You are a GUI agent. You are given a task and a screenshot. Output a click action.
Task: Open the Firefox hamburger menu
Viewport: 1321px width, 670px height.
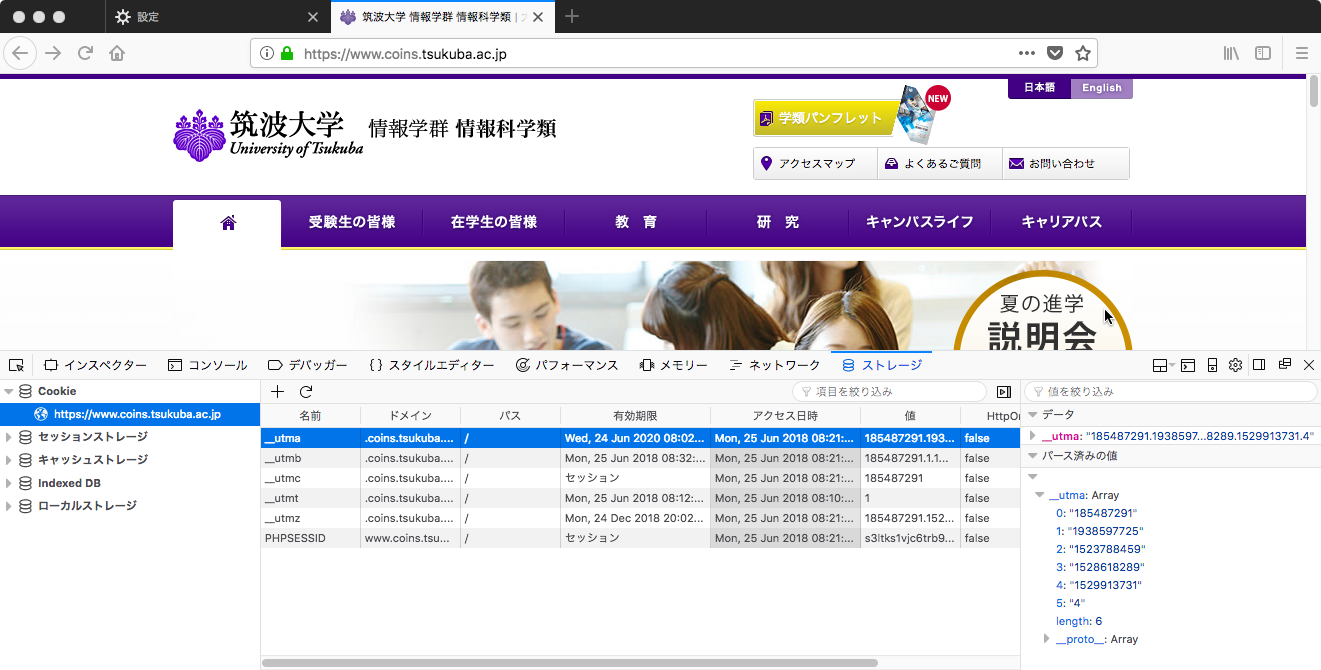tap(1301, 53)
